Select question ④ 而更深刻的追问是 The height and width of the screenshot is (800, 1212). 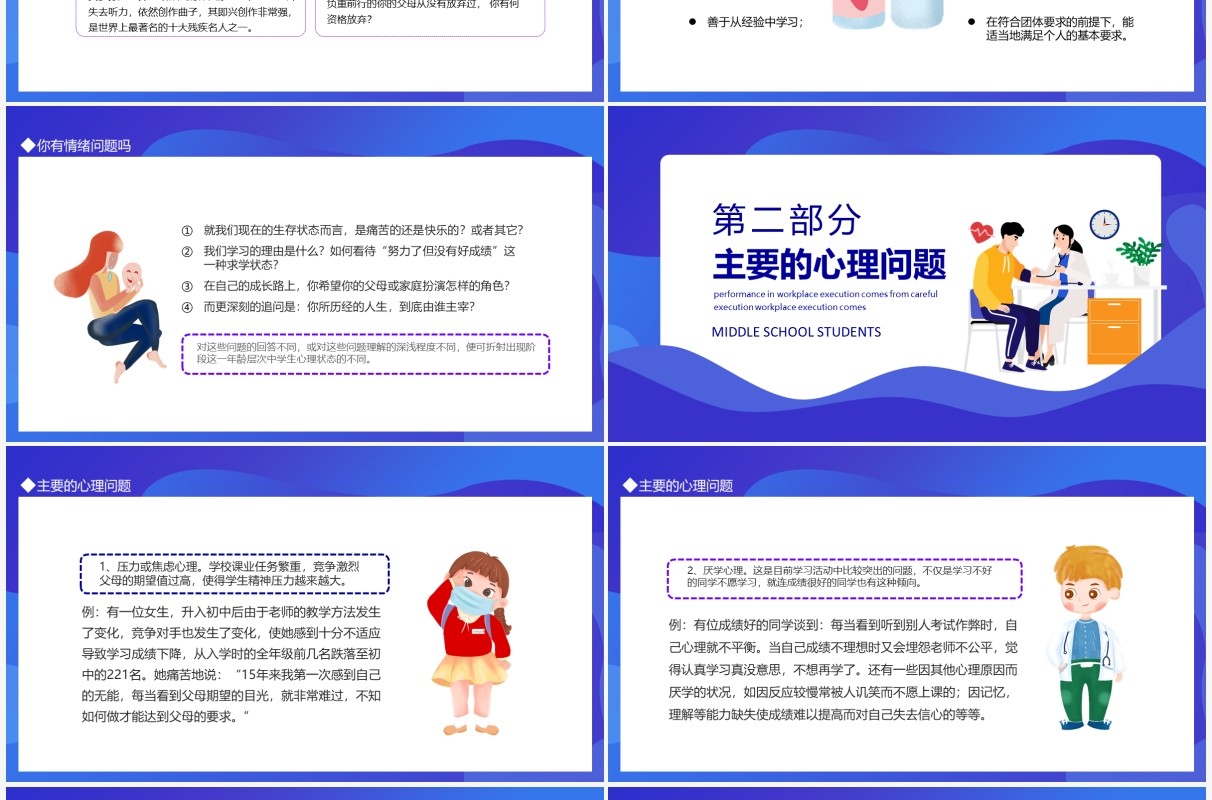pyautogui.click(x=328, y=307)
